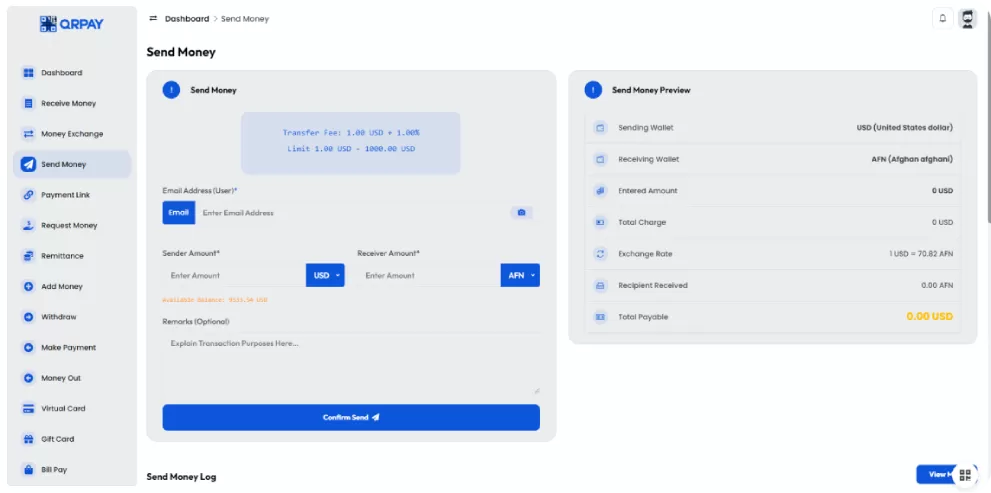Click the Sender Amount input field
This screenshot has width=991, height=493.
(x=235, y=275)
